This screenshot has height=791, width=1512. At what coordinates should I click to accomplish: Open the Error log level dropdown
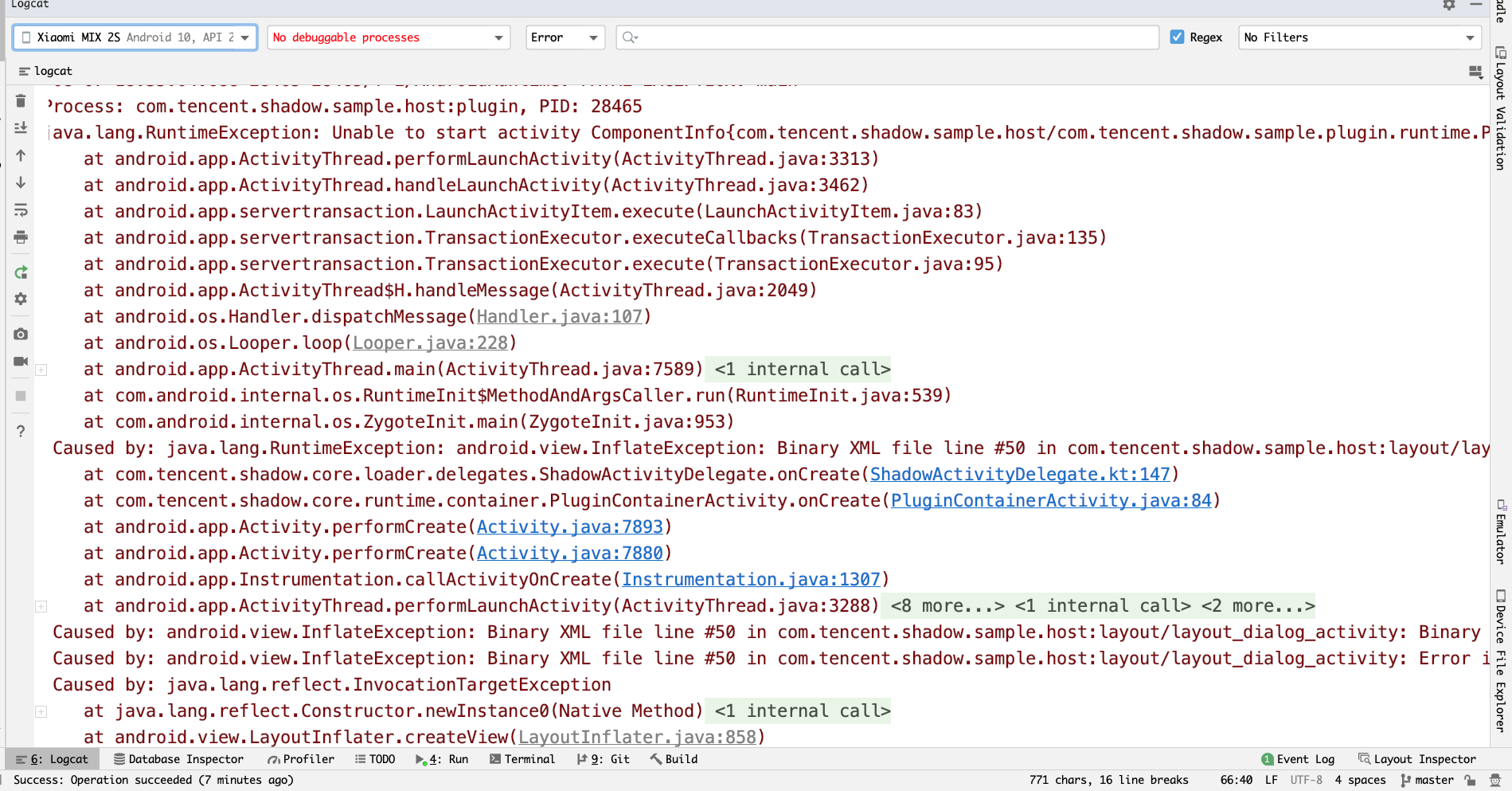pyautogui.click(x=565, y=37)
